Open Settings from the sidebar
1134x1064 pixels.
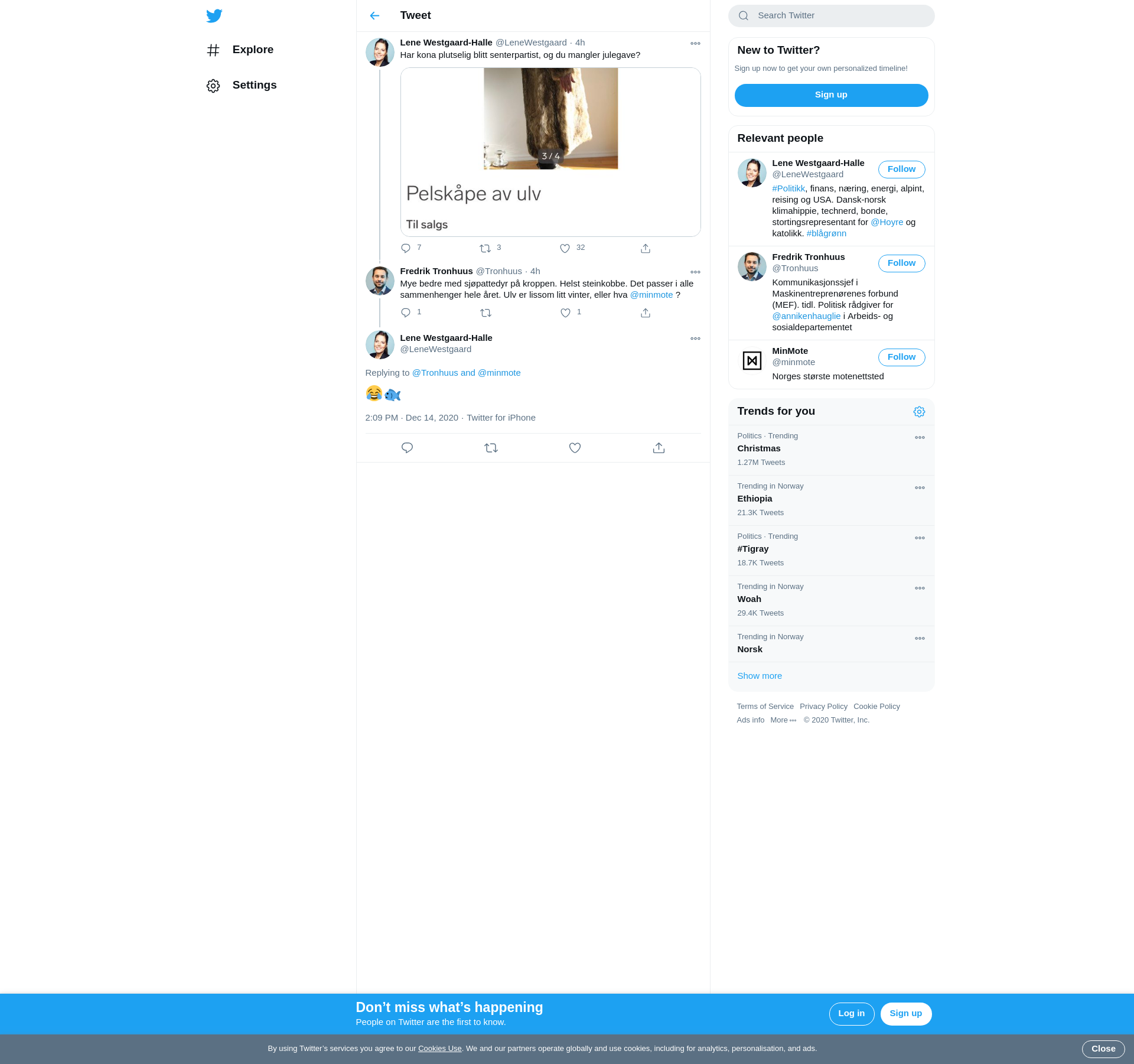pos(242,86)
